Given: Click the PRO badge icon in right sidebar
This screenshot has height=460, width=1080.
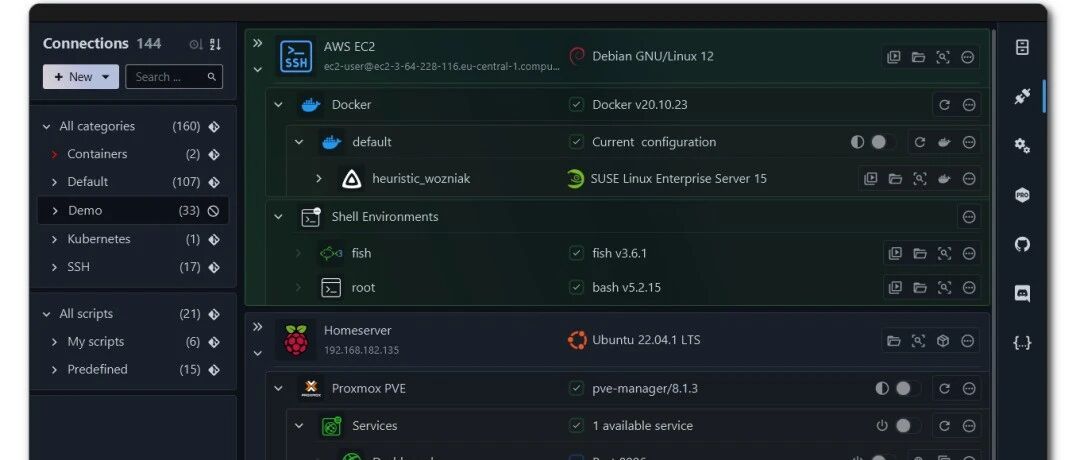Looking at the screenshot, I should point(1022,195).
